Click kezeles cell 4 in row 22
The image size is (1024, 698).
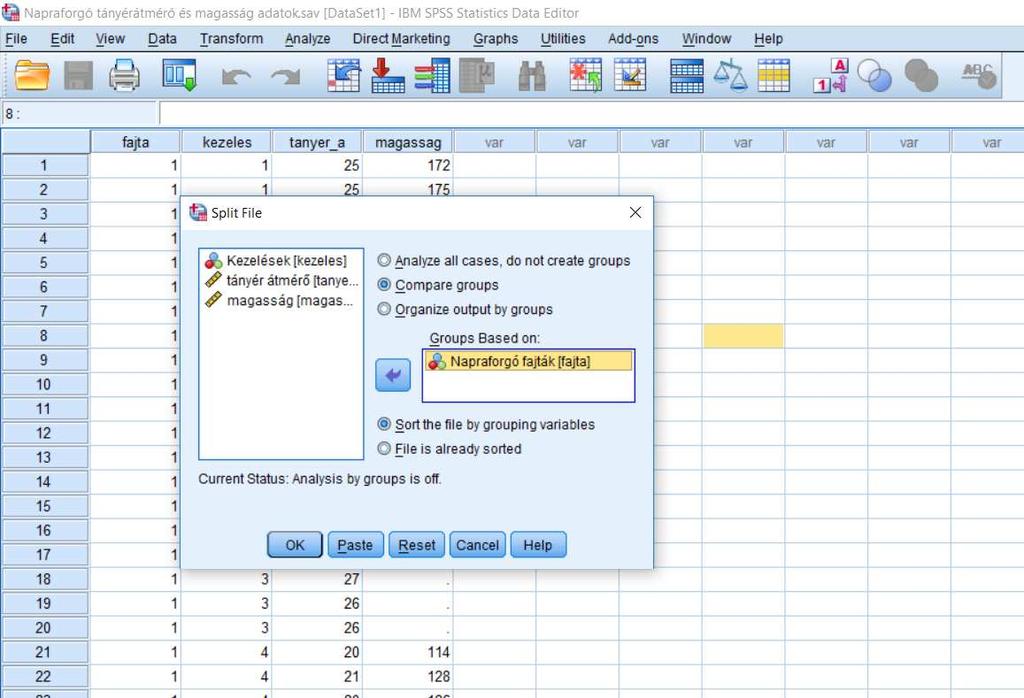(x=227, y=676)
